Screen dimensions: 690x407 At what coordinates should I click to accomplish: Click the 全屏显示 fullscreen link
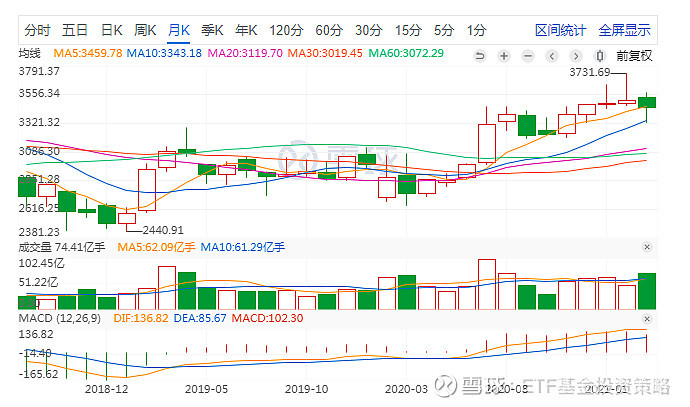pos(624,29)
